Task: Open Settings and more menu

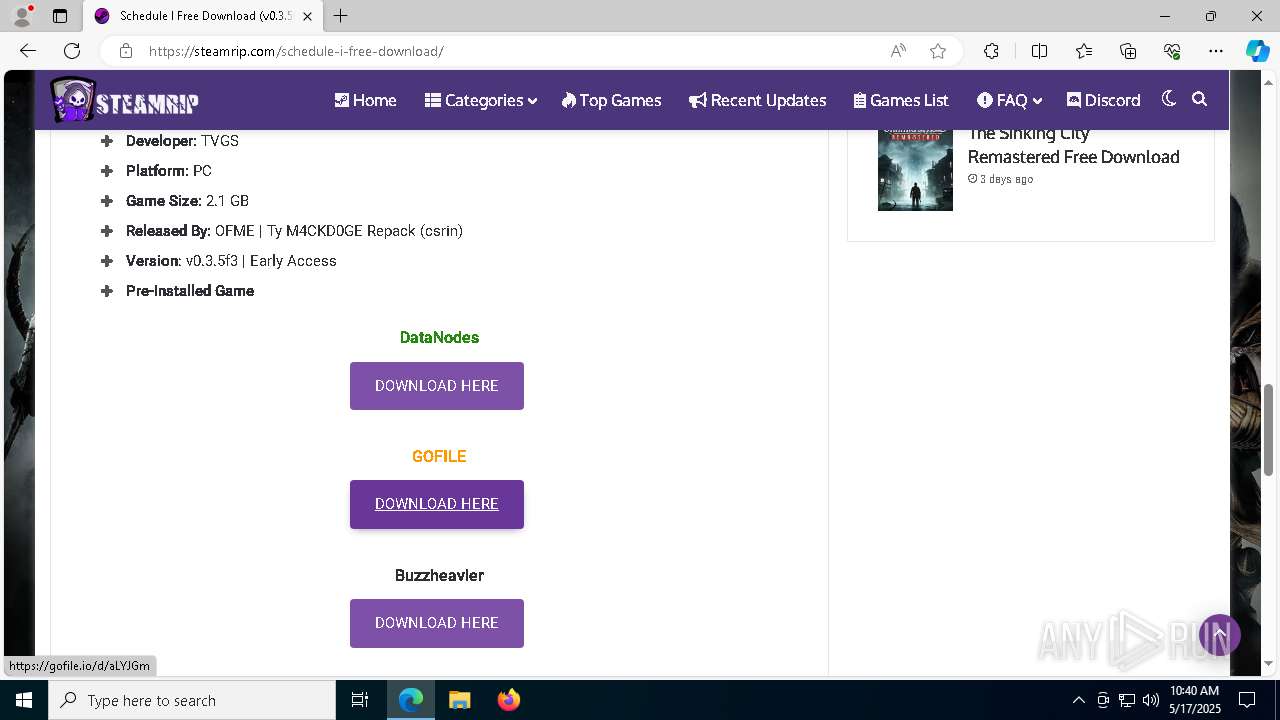Action: (1216, 51)
